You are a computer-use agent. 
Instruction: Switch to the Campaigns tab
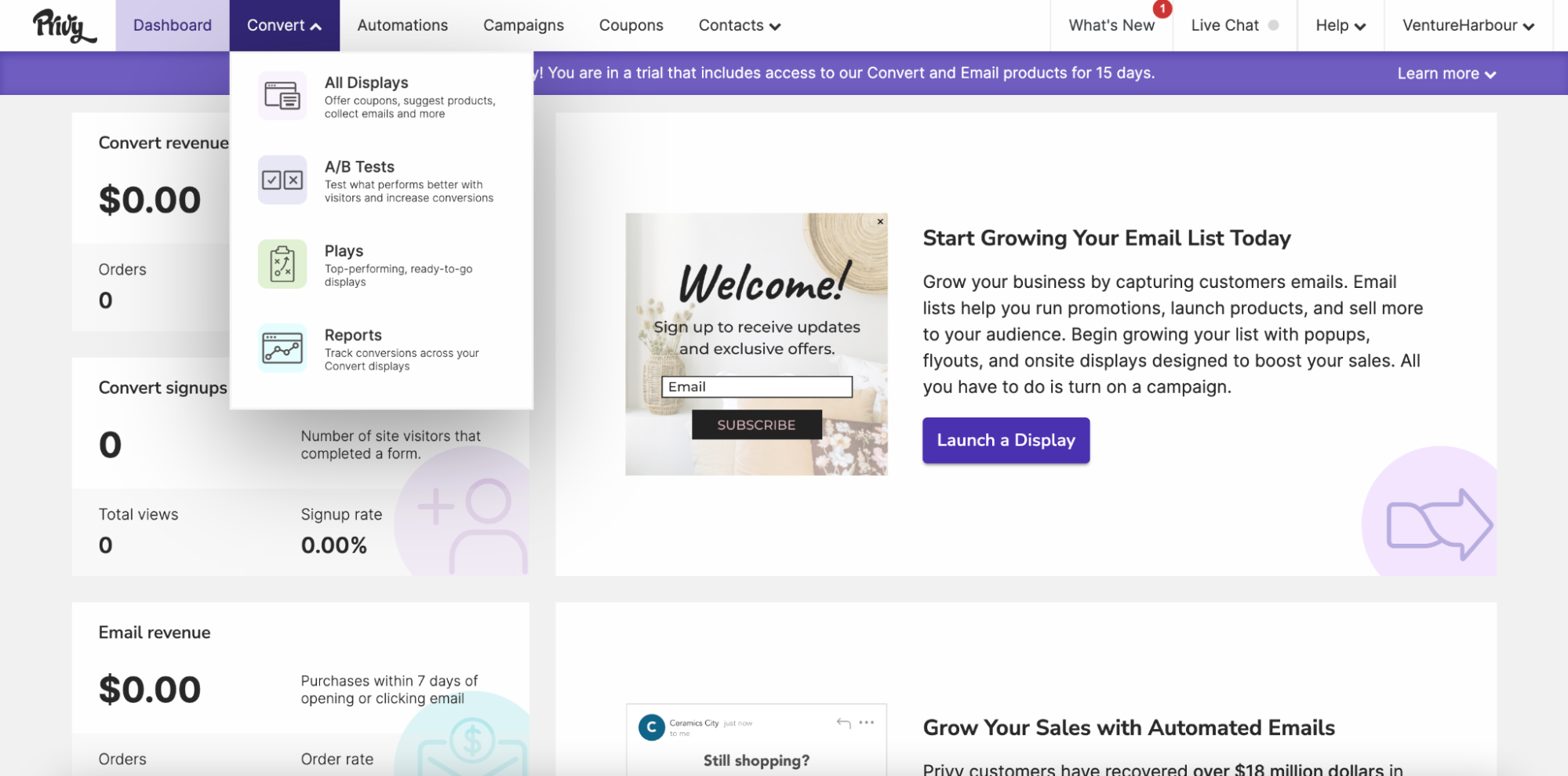tap(522, 25)
